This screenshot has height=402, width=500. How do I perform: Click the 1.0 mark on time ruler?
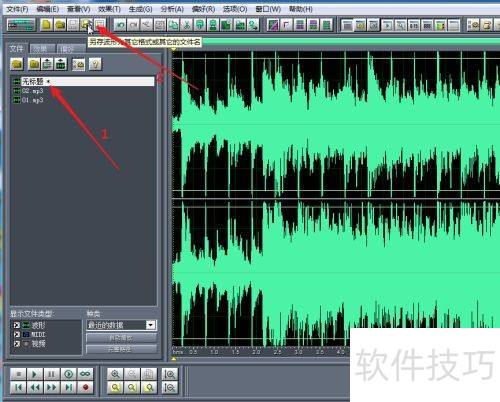click(x=214, y=352)
